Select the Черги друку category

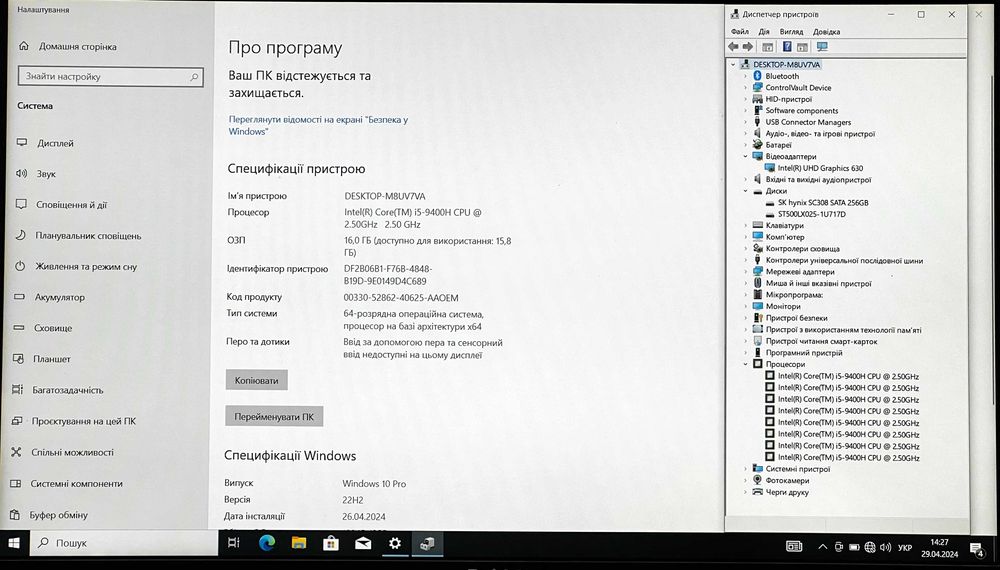click(x=787, y=492)
